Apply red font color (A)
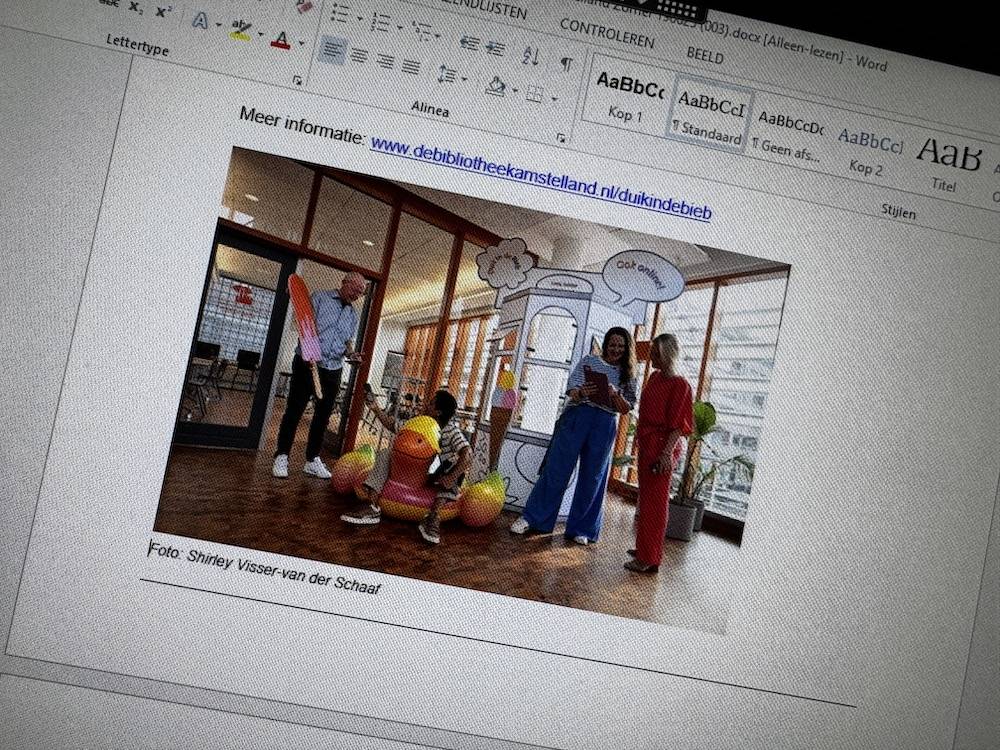The image size is (1000, 750). (281, 40)
